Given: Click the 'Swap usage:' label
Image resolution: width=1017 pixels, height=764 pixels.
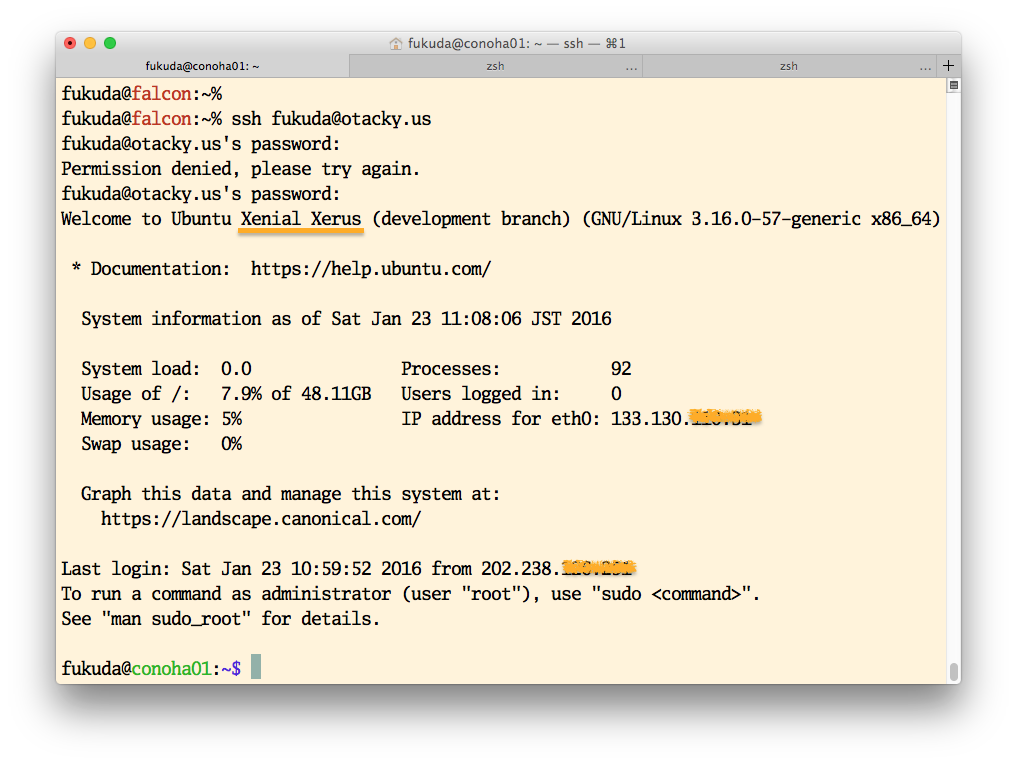Looking at the screenshot, I should click(136, 444).
